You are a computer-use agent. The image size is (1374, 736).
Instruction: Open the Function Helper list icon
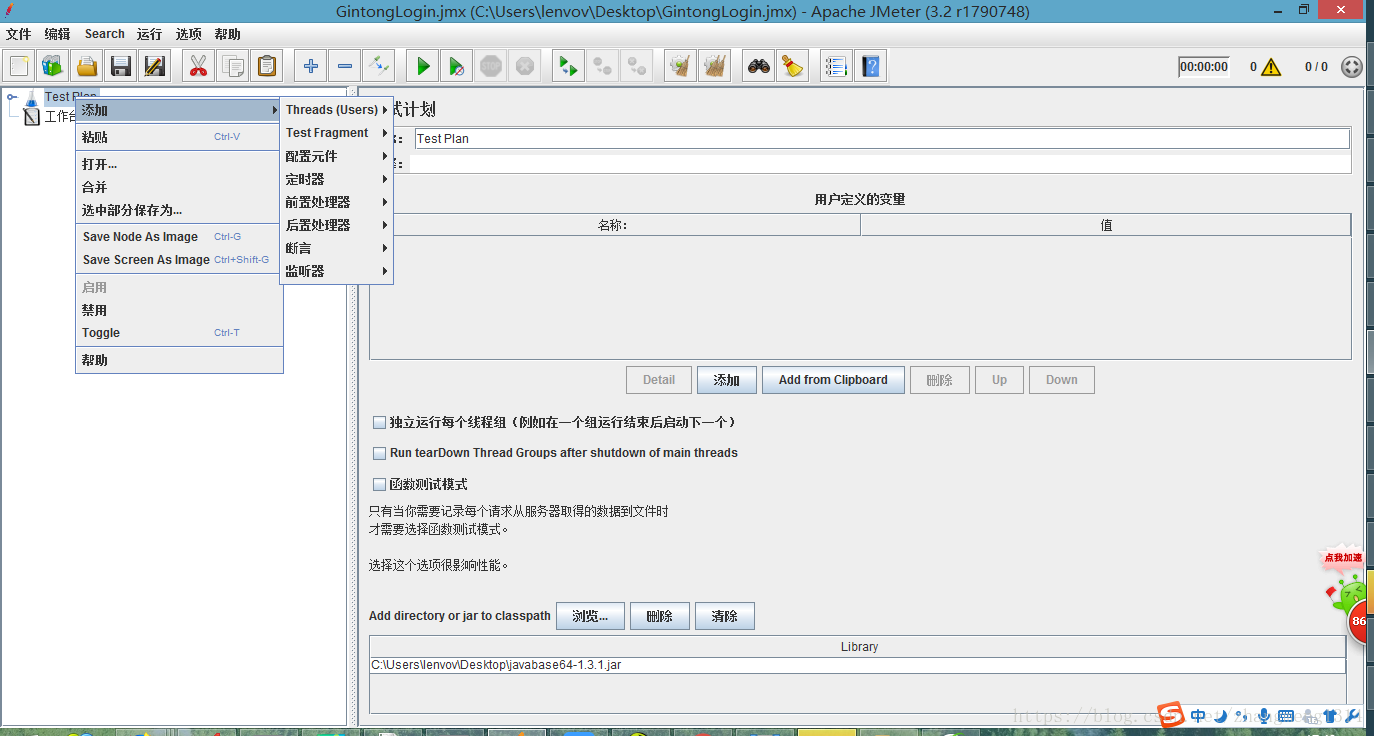[x=836, y=67]
